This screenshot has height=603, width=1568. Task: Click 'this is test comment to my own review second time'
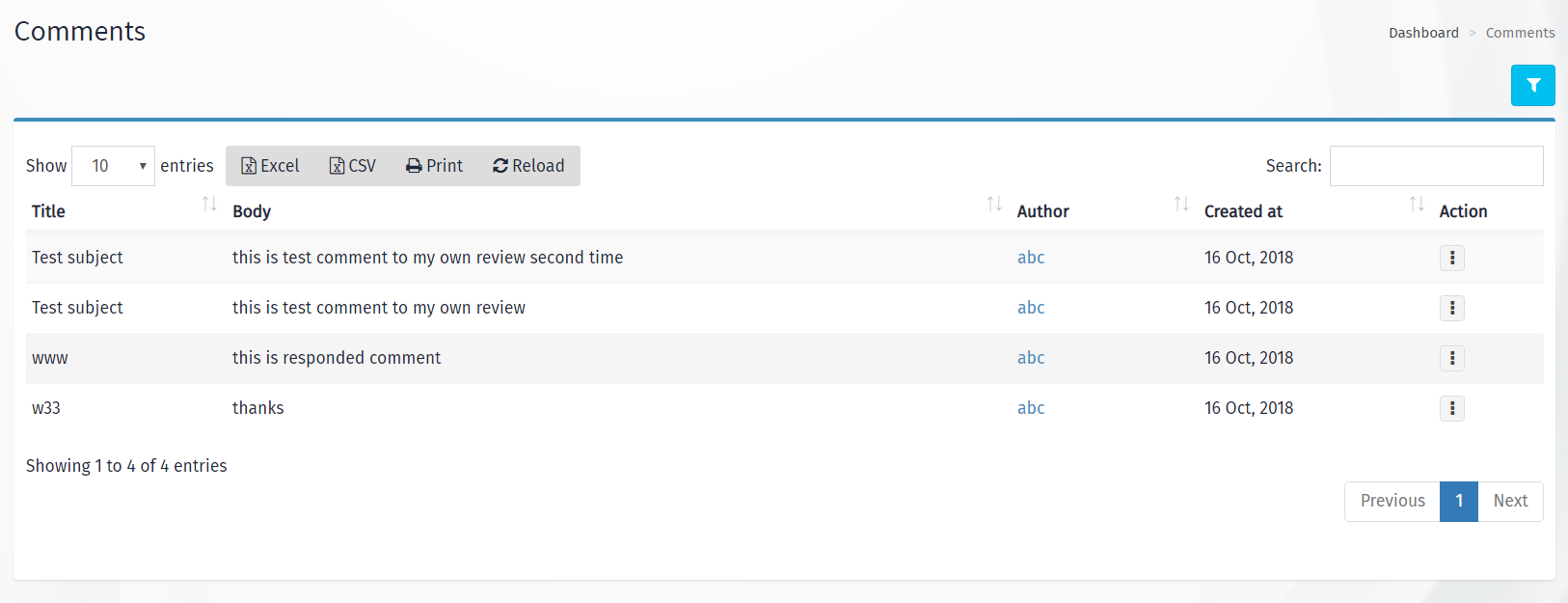point(427,258)
